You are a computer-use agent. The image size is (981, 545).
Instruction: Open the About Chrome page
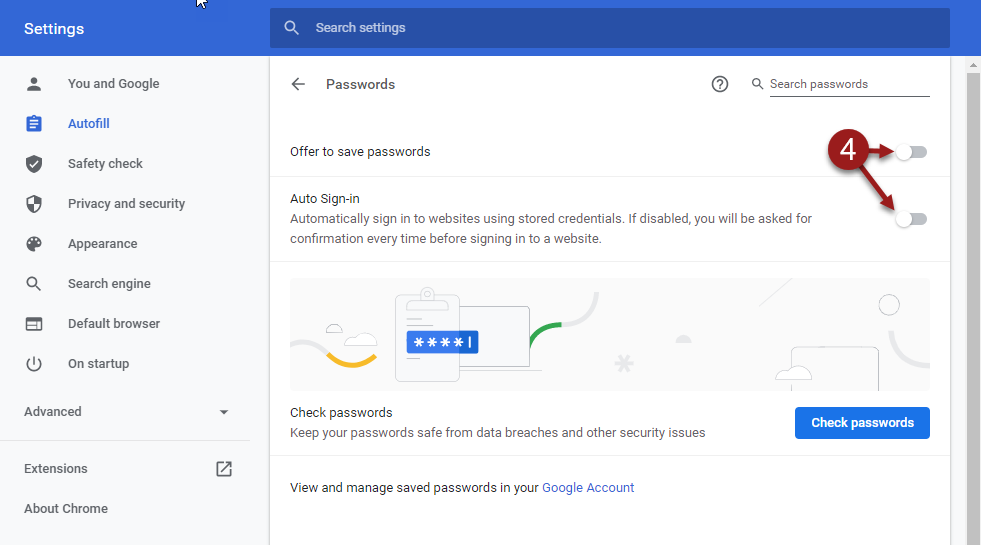pyautogui.click(x=66, y=509)
